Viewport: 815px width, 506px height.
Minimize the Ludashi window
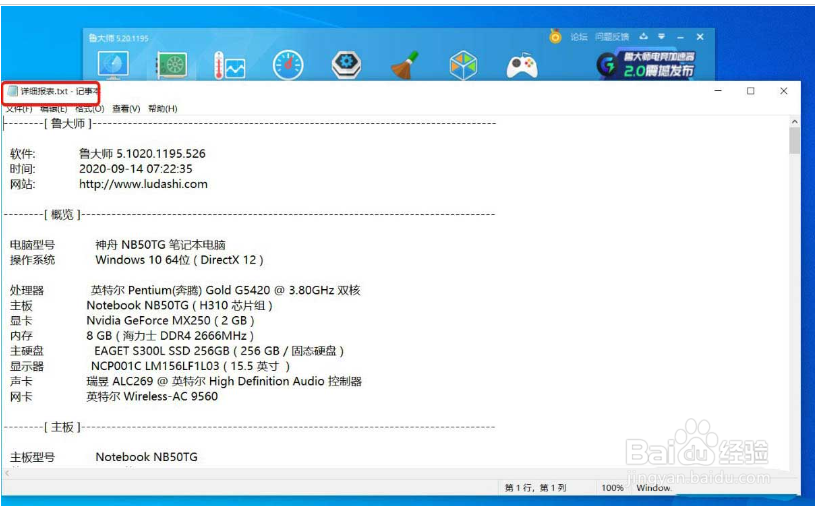[x=680, y=37]
